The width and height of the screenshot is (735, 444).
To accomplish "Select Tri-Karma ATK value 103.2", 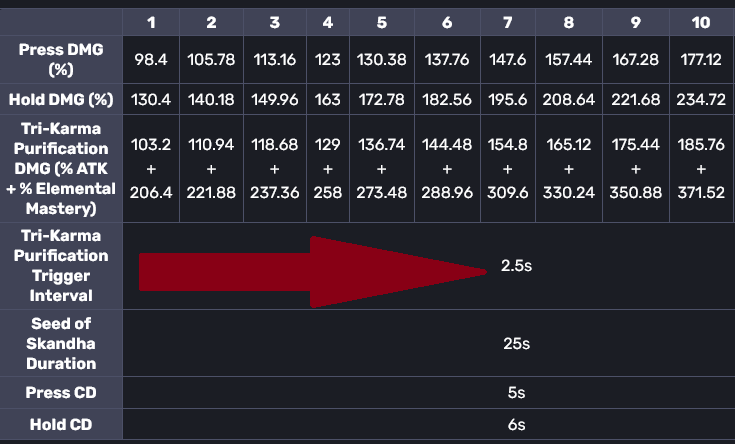I will [151, 144].
